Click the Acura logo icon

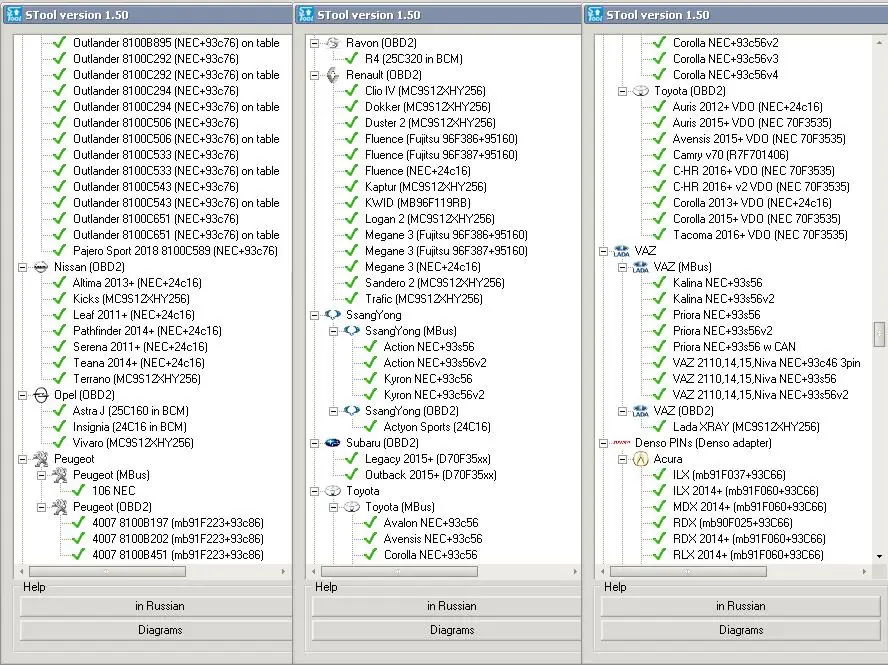[641, 459]
